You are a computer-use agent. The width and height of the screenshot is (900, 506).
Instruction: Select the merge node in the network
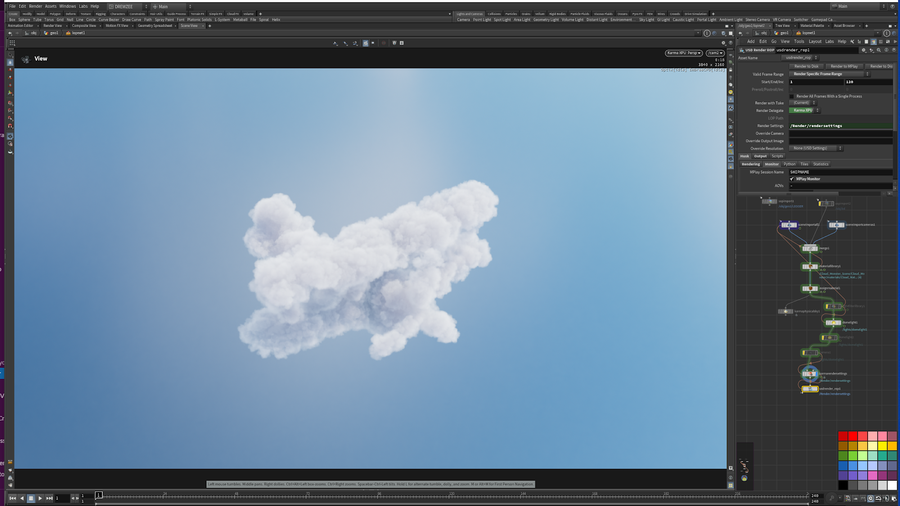(x=809, y=248)
